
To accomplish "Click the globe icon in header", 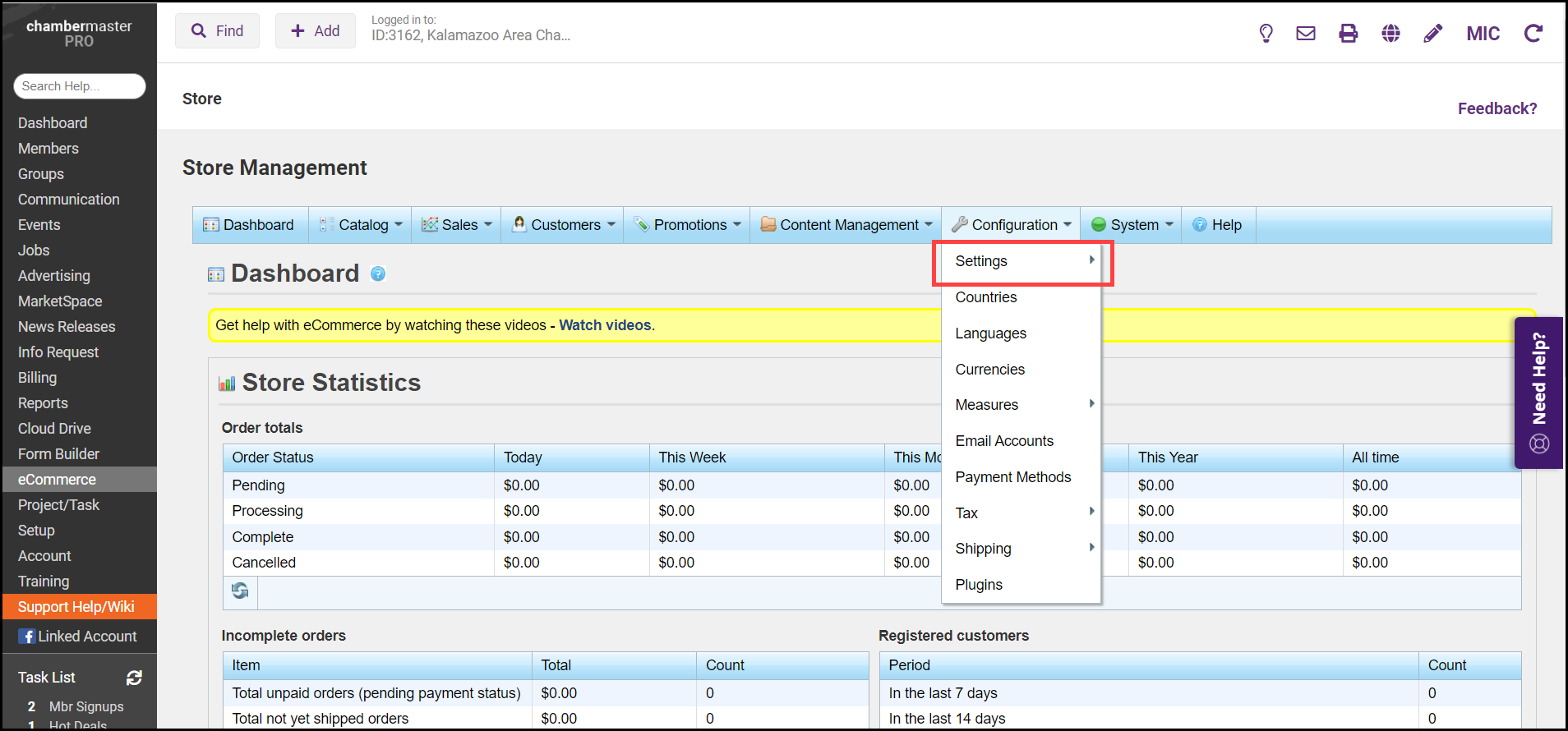I will pos(1390,33).
